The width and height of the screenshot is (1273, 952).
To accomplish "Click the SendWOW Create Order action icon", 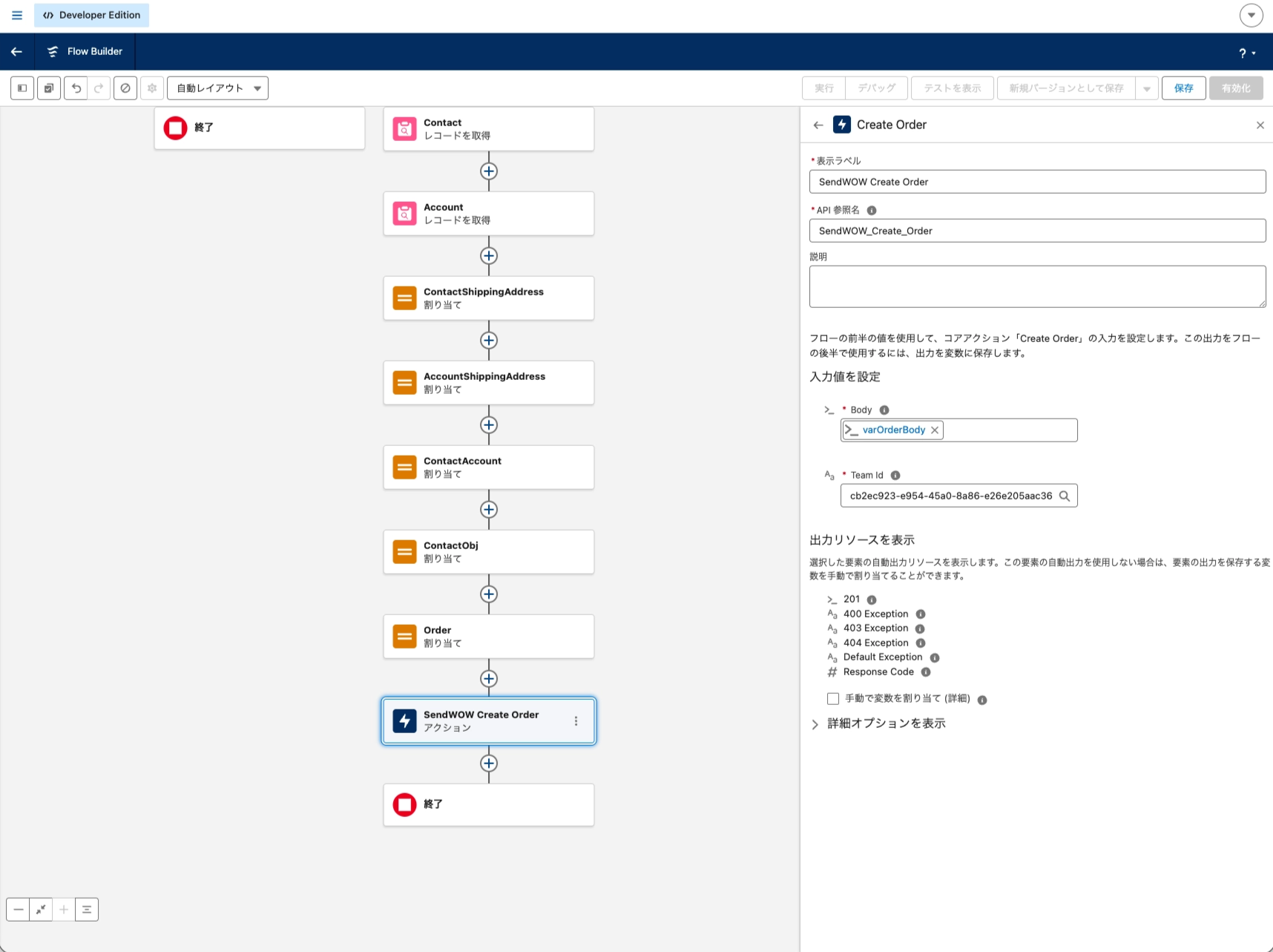I will pyautogui.click(x=404, y=721).
